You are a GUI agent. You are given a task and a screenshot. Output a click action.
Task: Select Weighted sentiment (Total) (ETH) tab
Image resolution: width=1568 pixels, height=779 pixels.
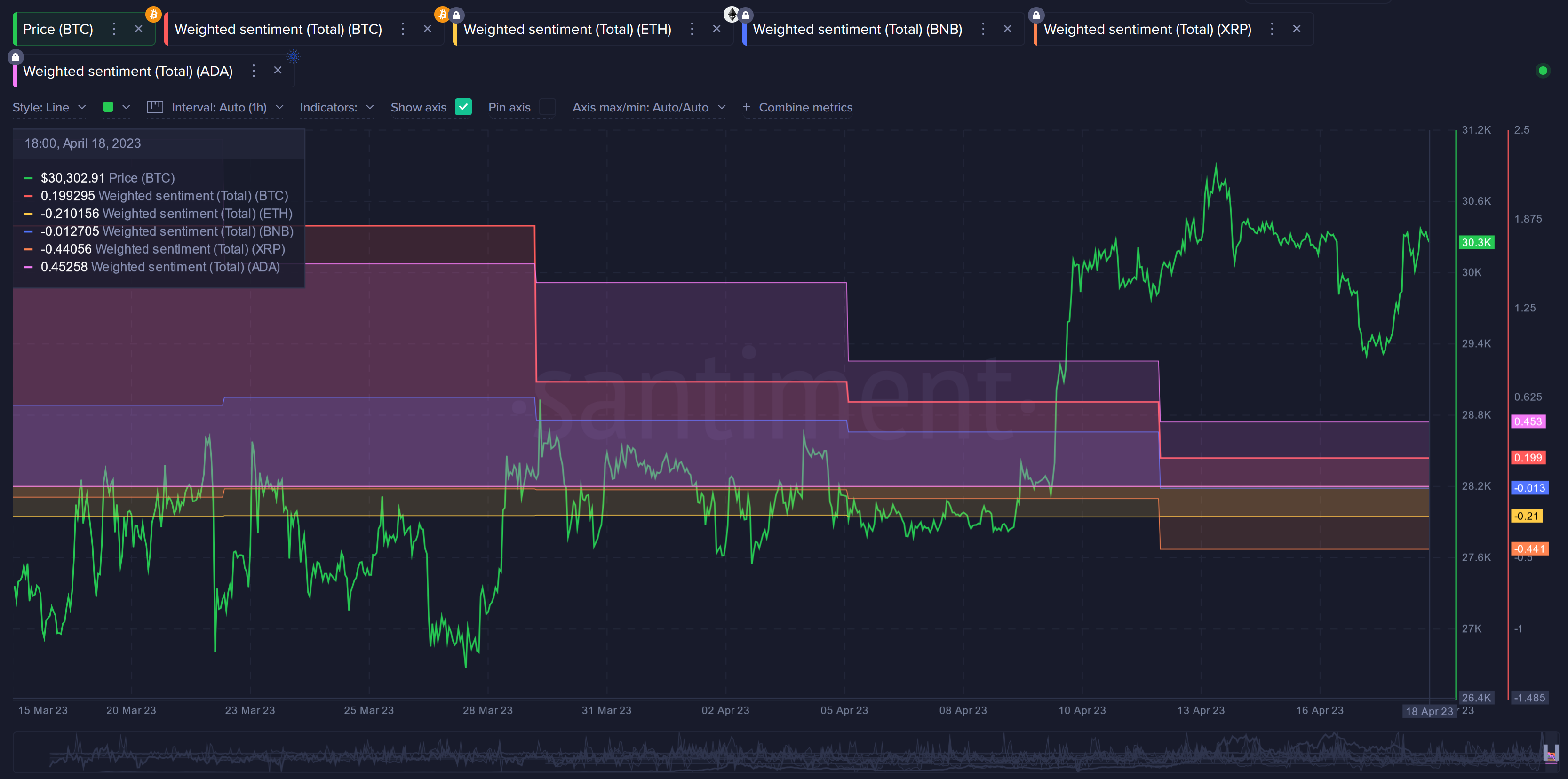point(567,29)
